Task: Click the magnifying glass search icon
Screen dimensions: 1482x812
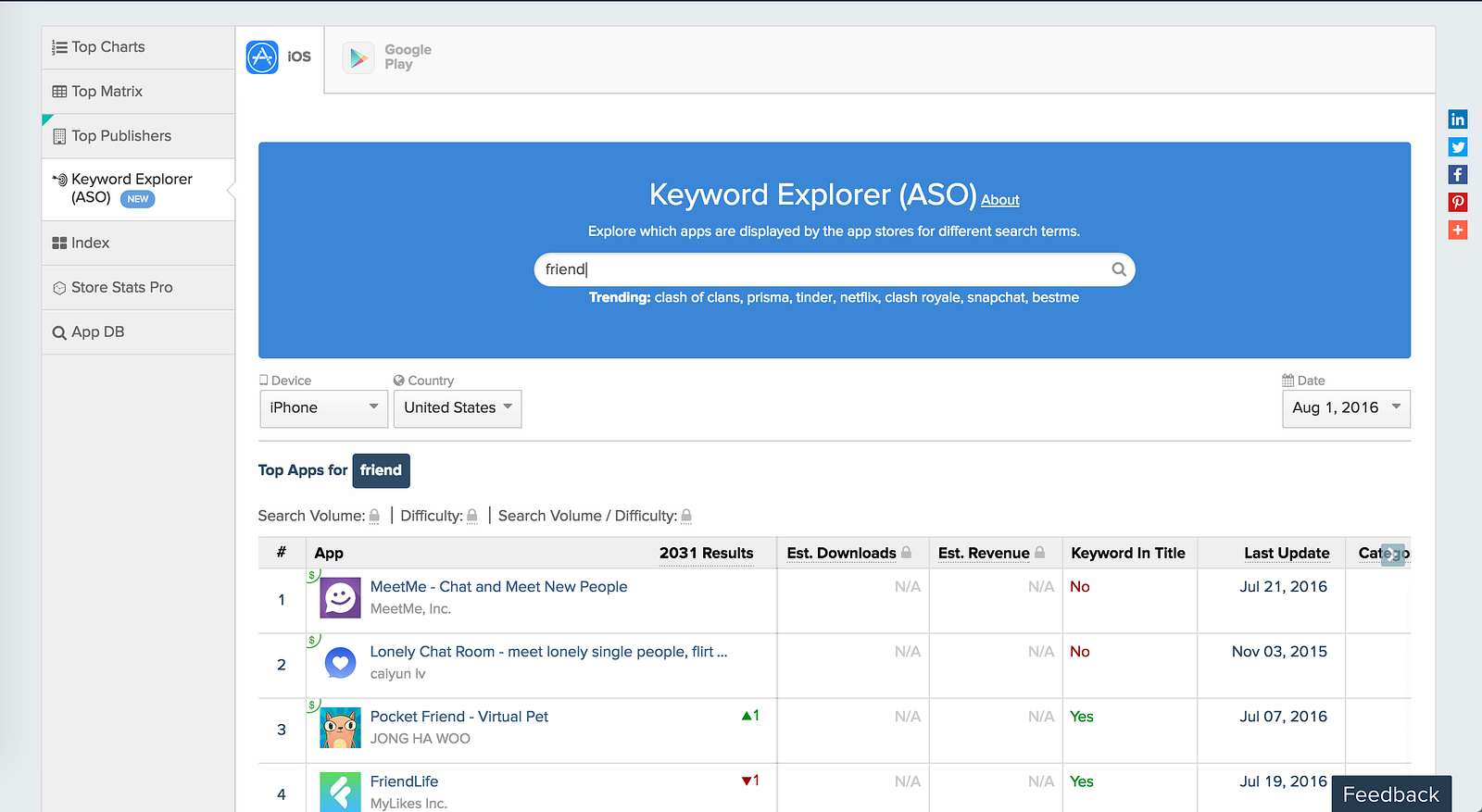Action: pyautogui.click(x=1119, y=269)
